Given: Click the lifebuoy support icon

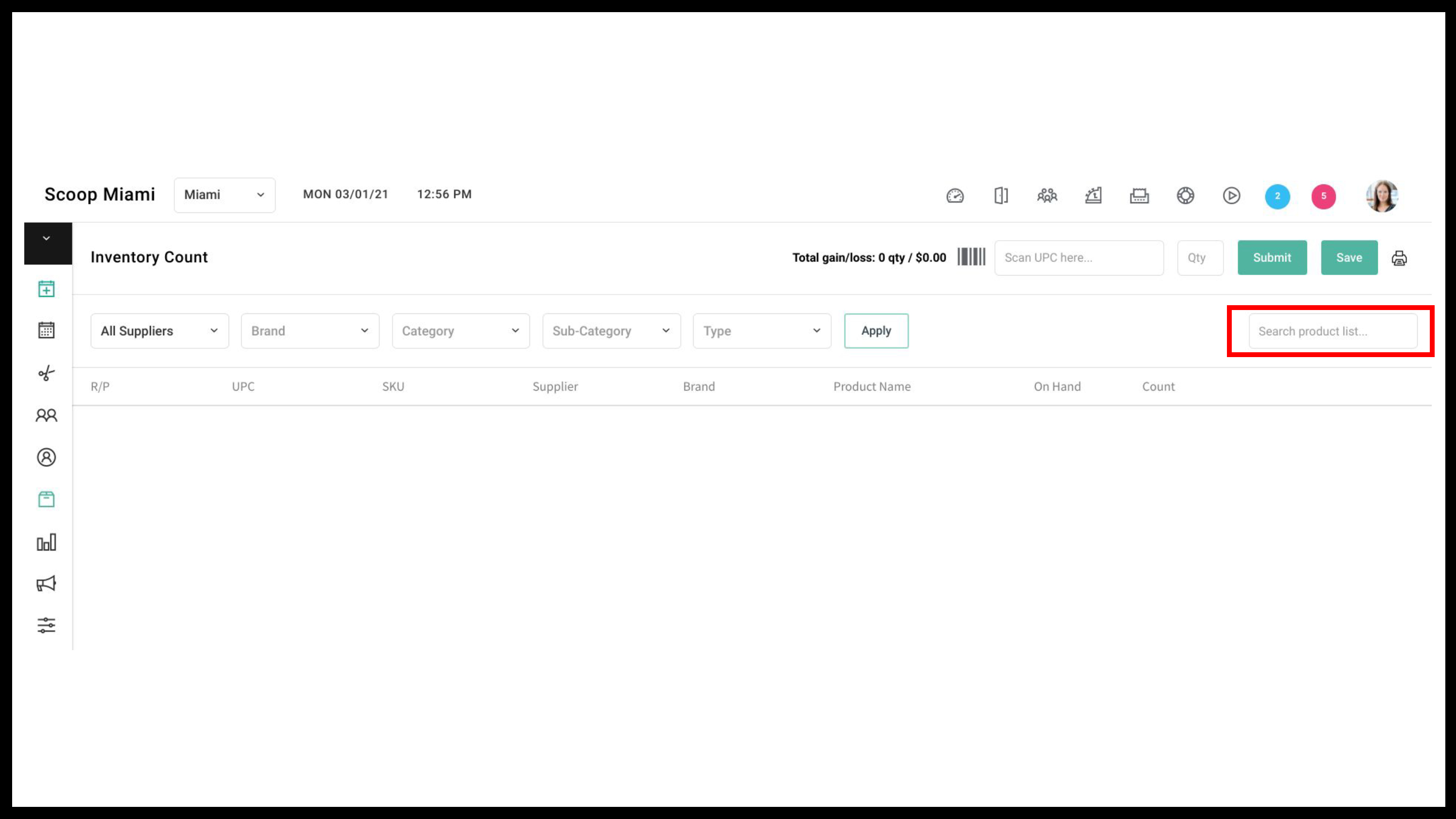Looking at the screenshot, I should click(x=1185, y=196).
